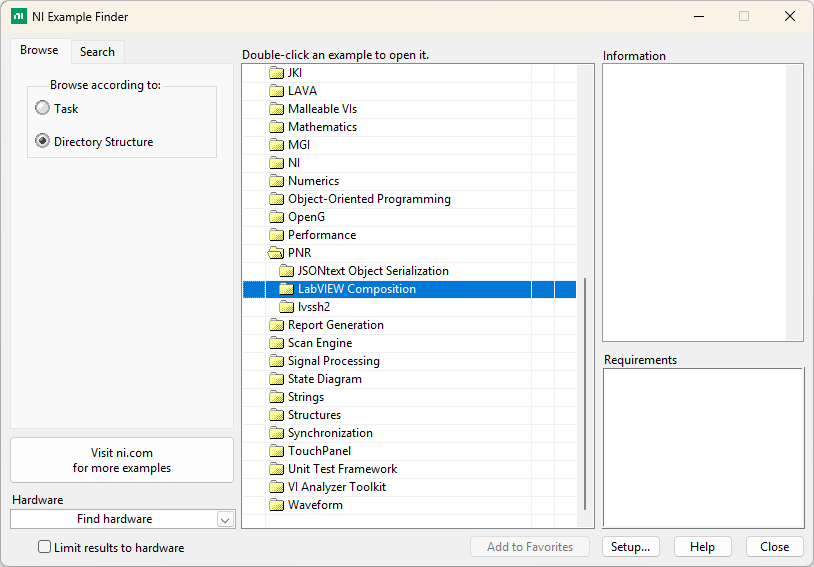814x567 pixels.
Task: Click the Waveform folder icon
Action: click(x=276, y=505)
